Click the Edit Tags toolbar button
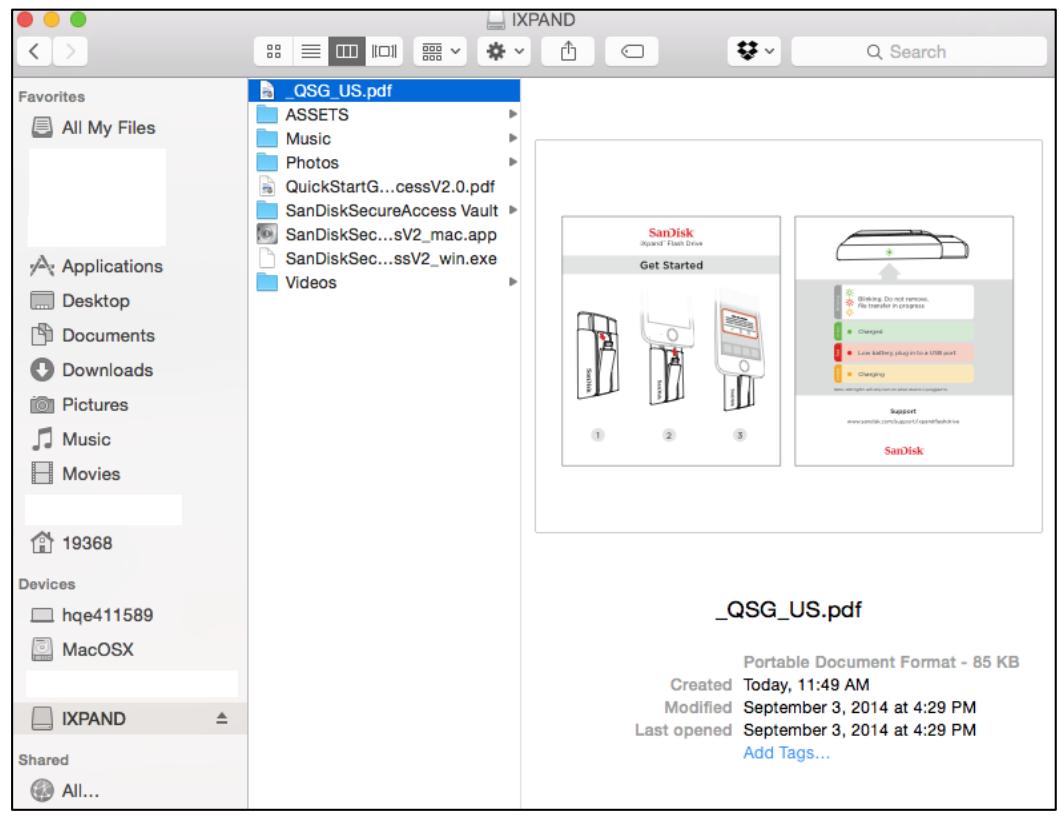This screenshot has height=815, width=1059. 632,51
